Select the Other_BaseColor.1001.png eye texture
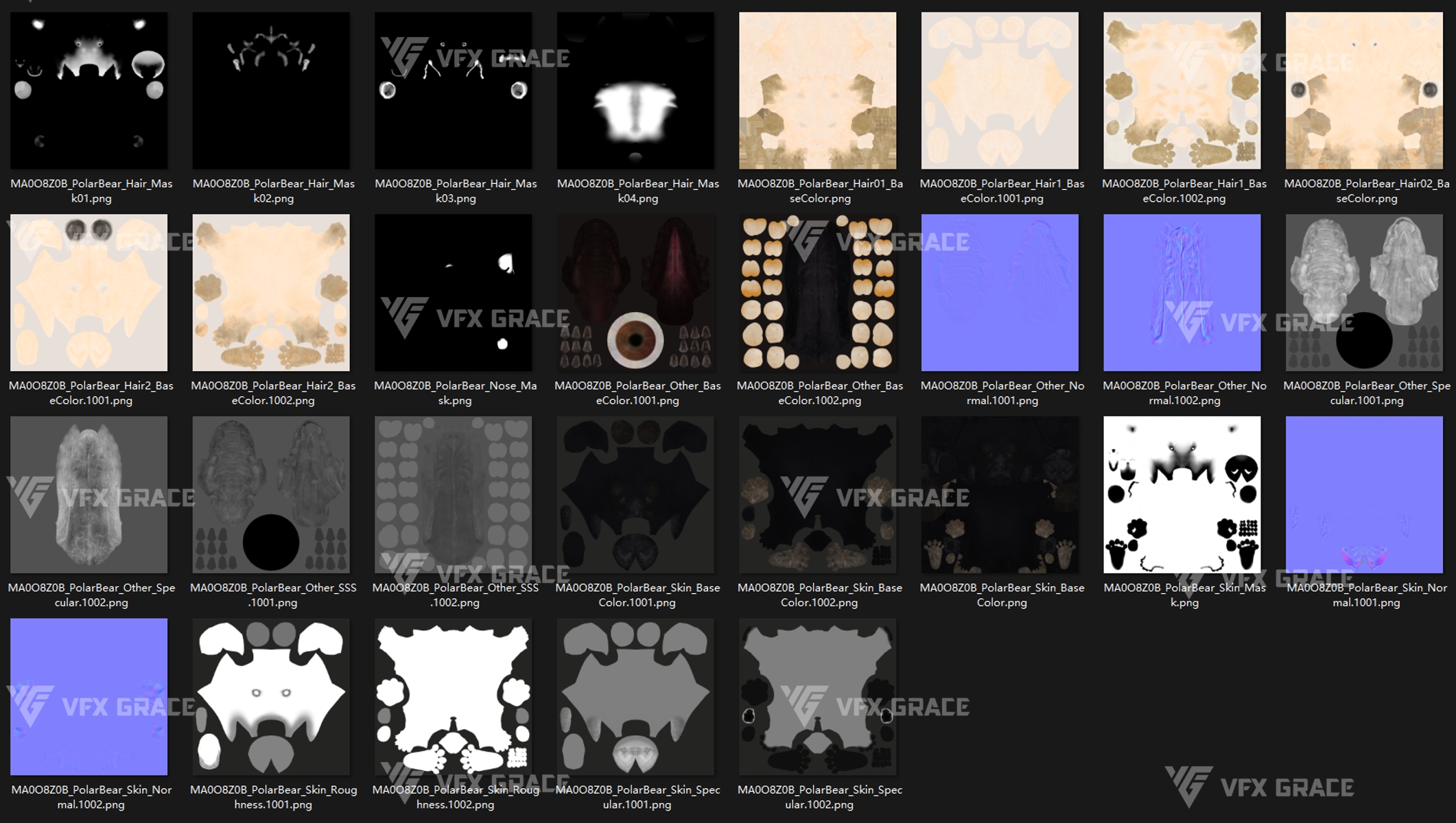1456x823 pixels. pyautogui.click(x=635, y=293)
